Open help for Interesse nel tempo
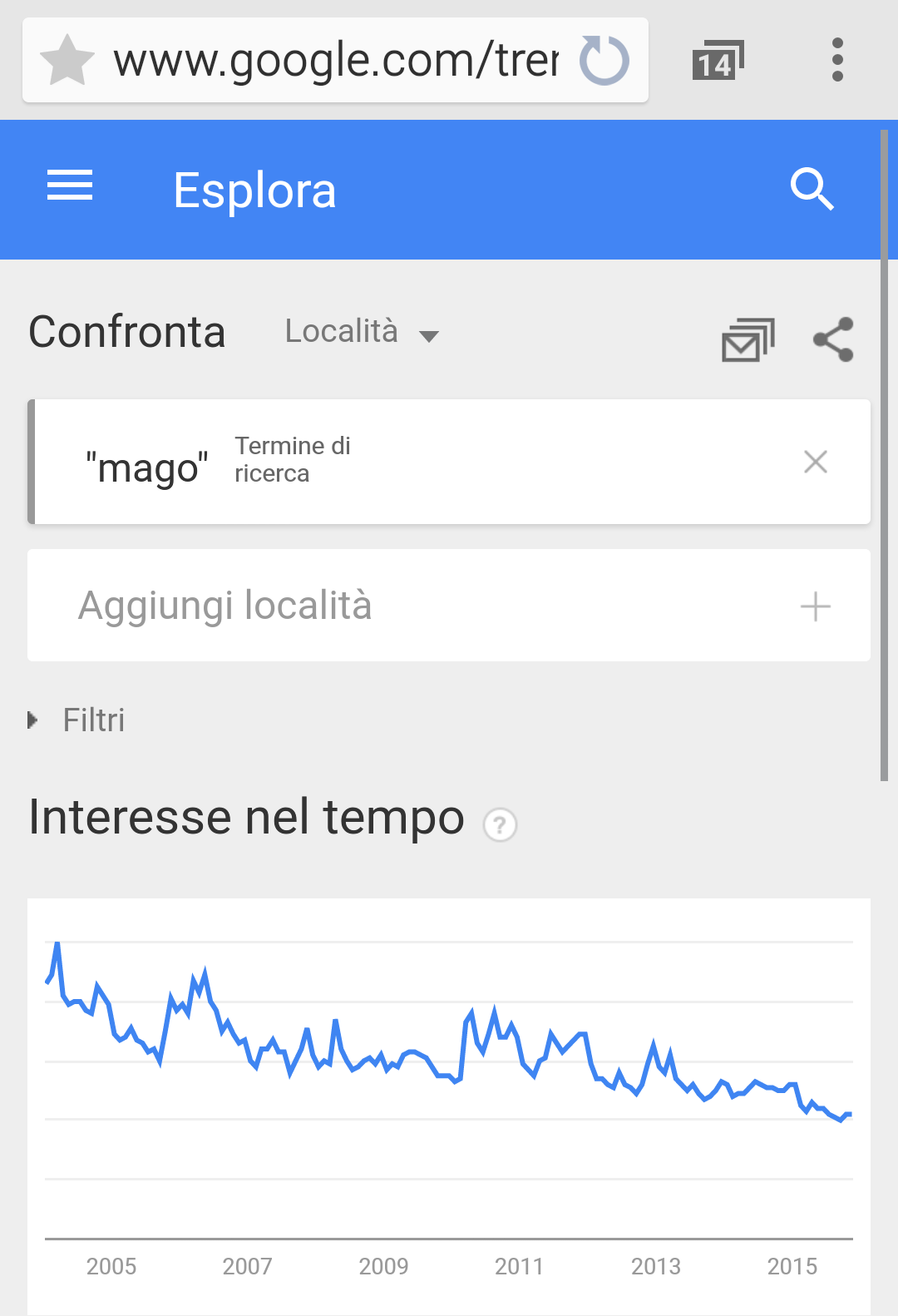 tap(500, 825)
